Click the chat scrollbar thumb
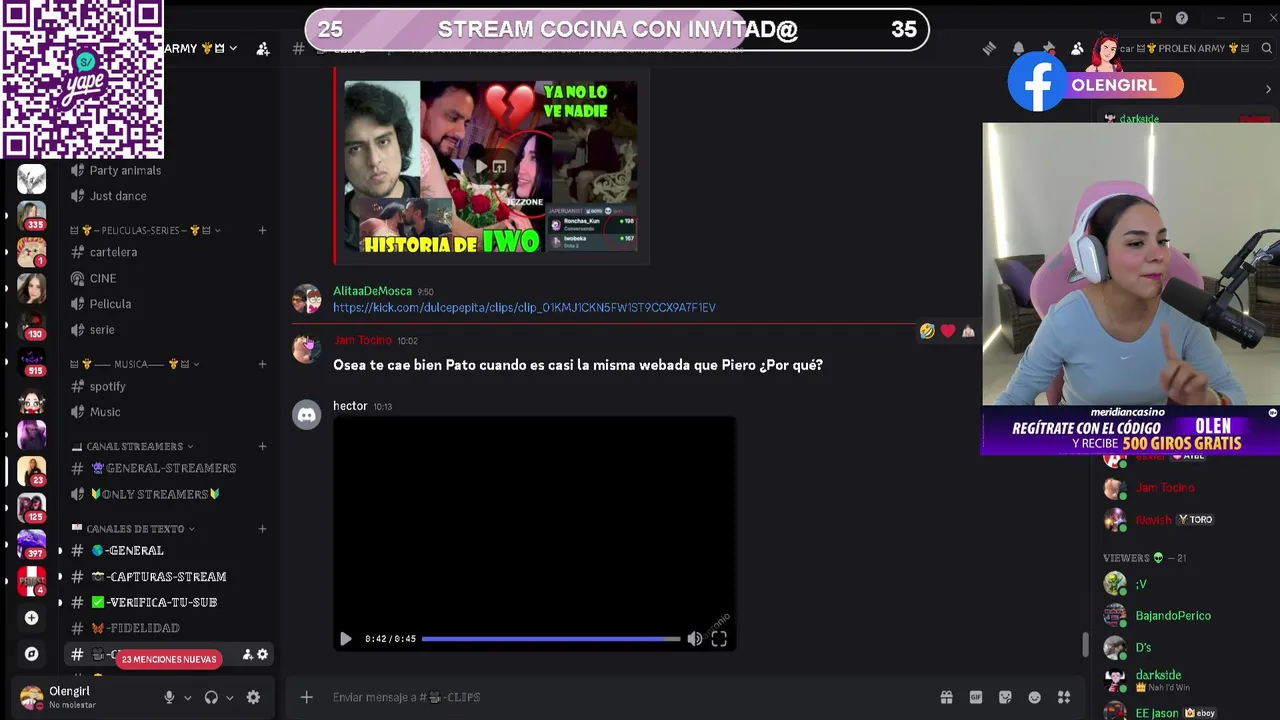This screenshot has height=720, width=1280. click(x=1085, y=645)
